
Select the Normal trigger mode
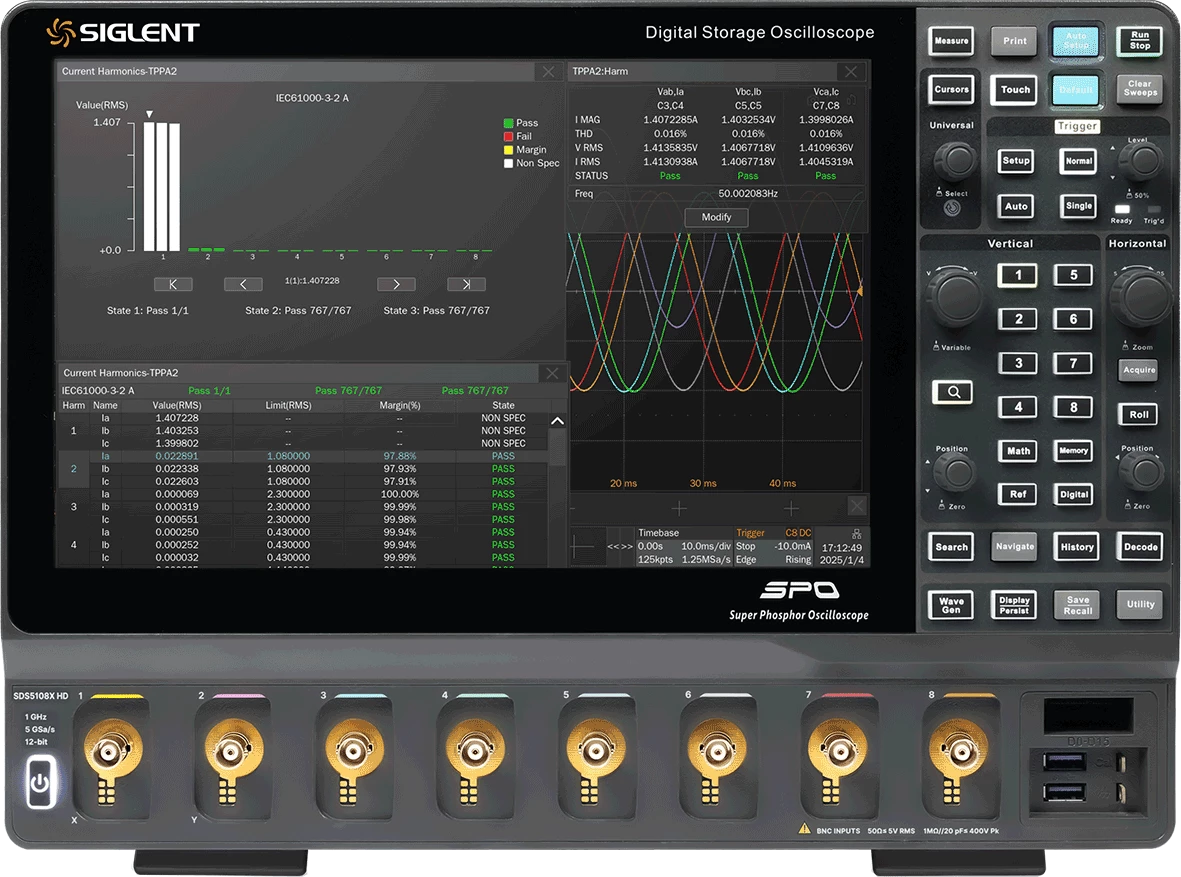[1078, 160]
